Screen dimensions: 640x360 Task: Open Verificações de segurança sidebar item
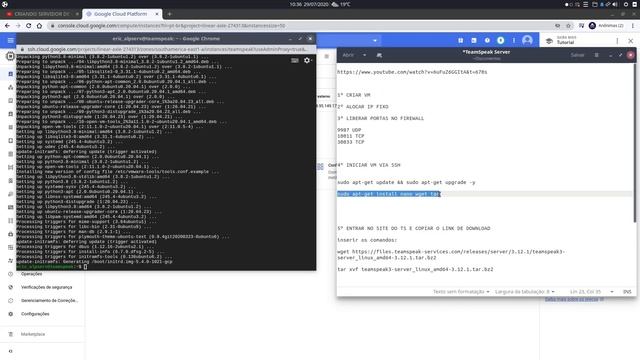pyautogui.click(x=47, y=287)
